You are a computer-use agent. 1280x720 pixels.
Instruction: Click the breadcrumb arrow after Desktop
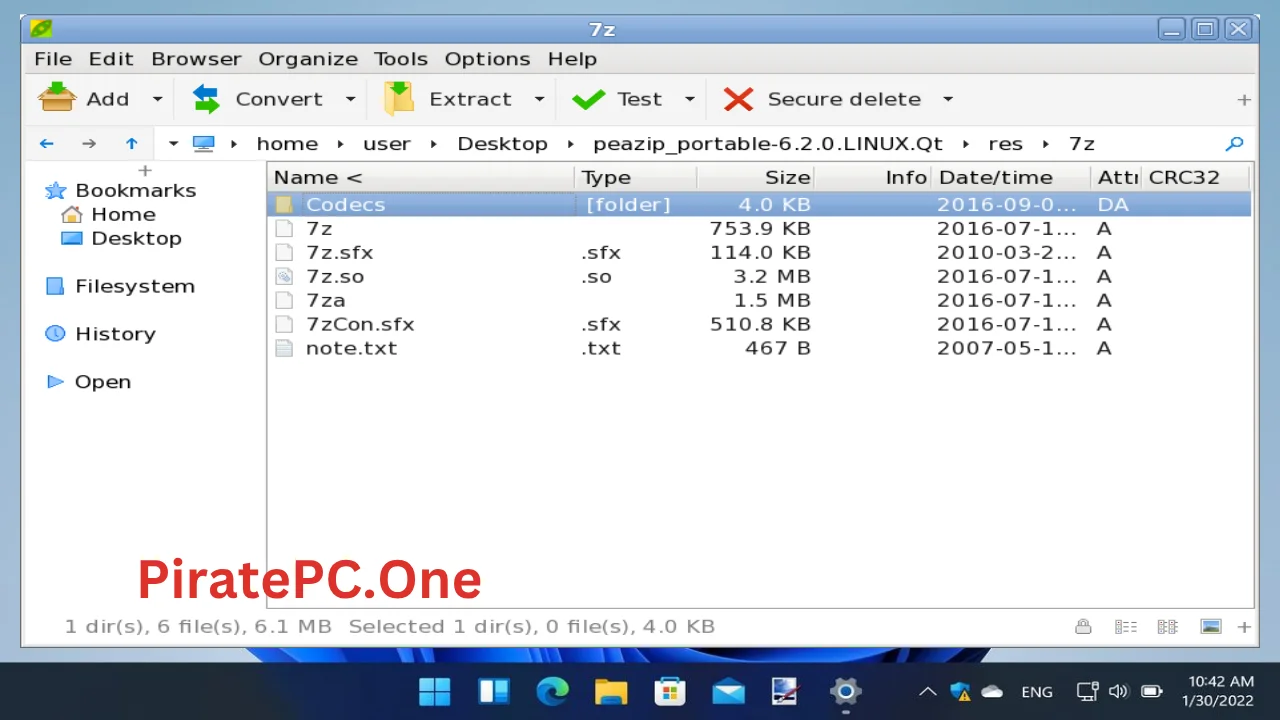pos(570,144)
